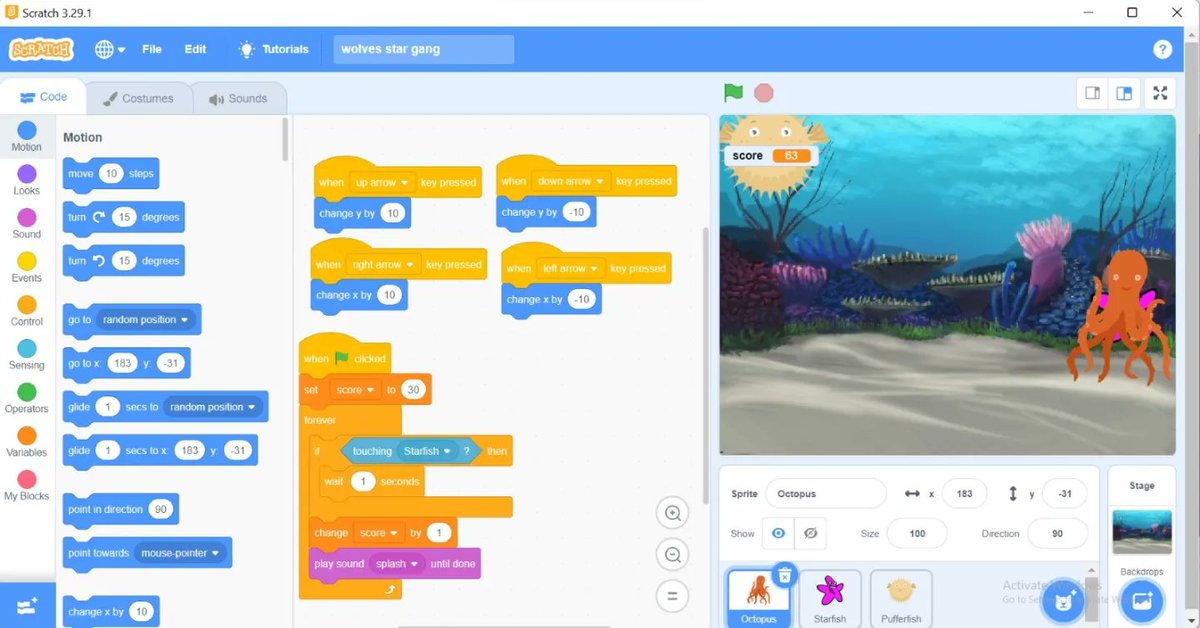Click the green flag to run project

click(x=734, y=93)
